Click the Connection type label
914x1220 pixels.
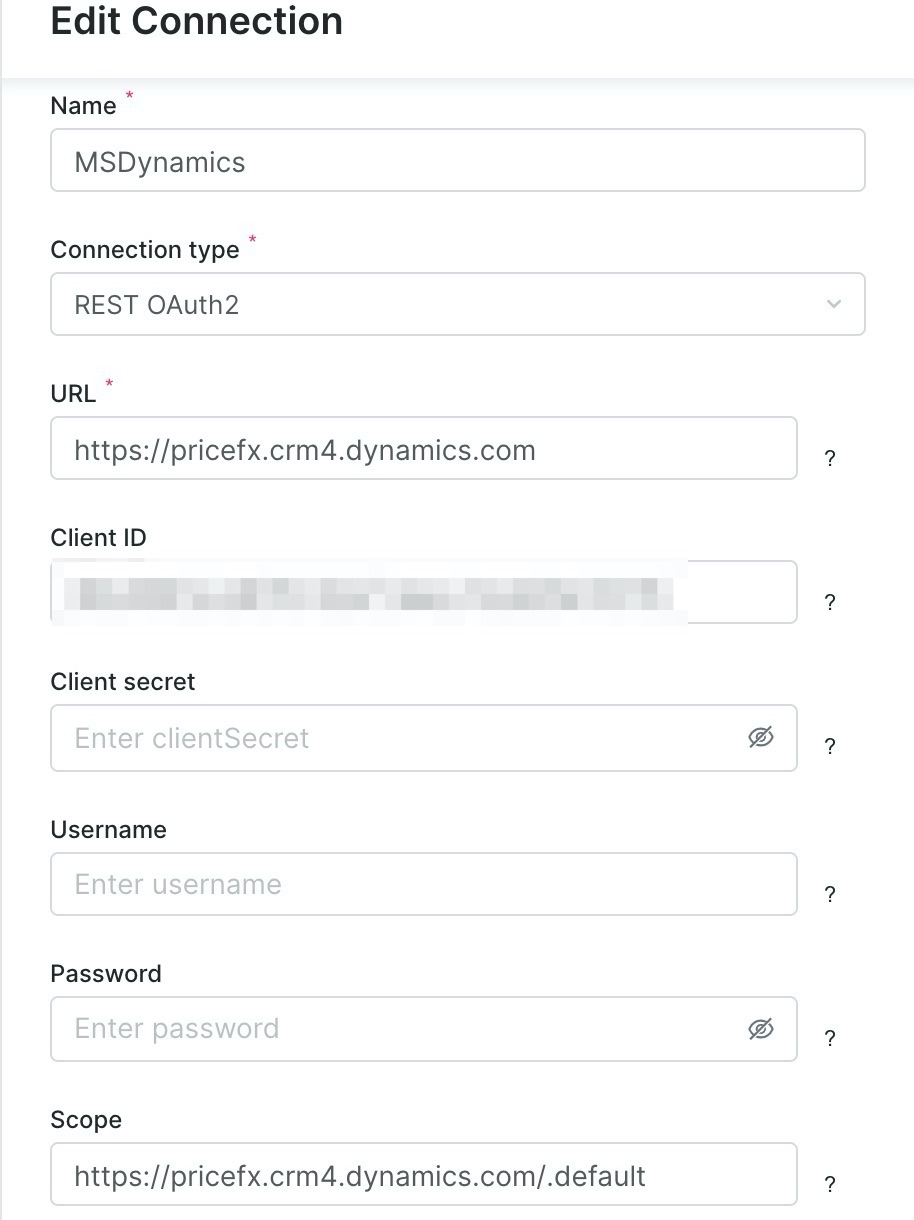(x=145, y=250)
